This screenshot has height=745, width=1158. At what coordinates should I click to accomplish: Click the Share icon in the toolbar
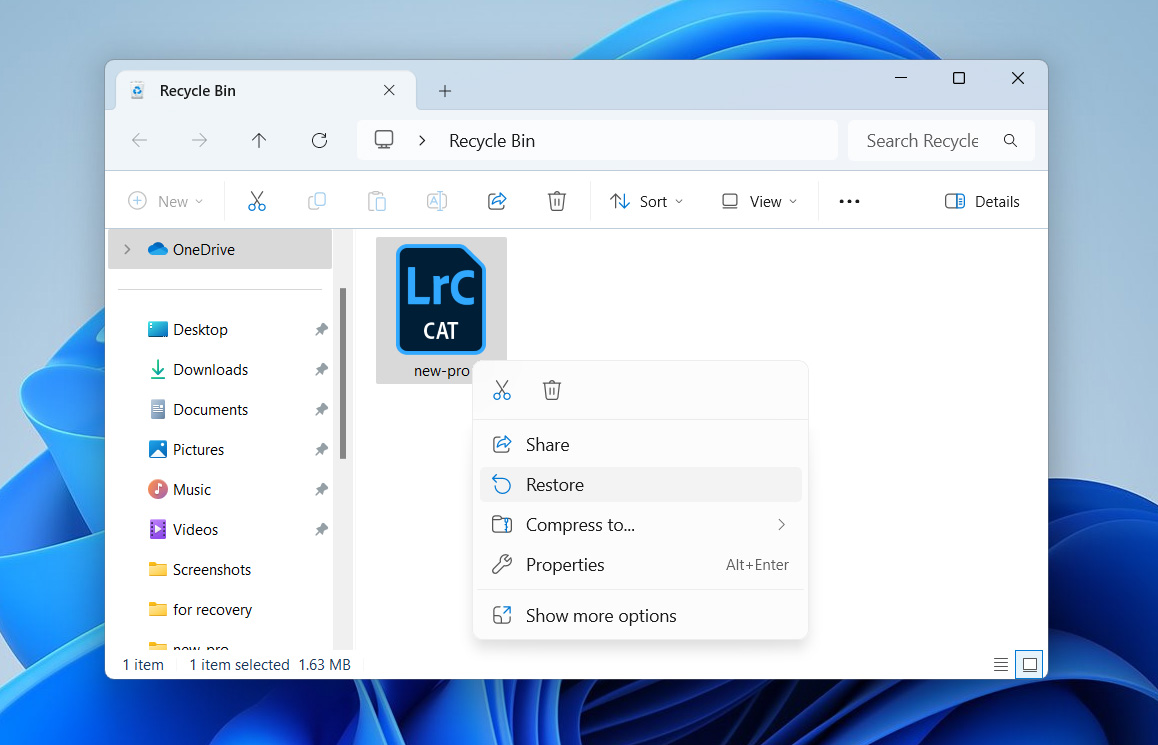pos(497,201)
